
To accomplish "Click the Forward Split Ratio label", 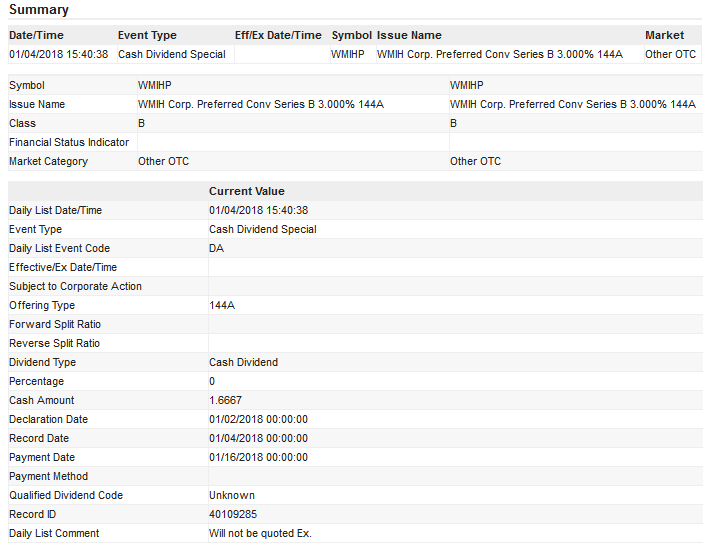I will point(55,324).
